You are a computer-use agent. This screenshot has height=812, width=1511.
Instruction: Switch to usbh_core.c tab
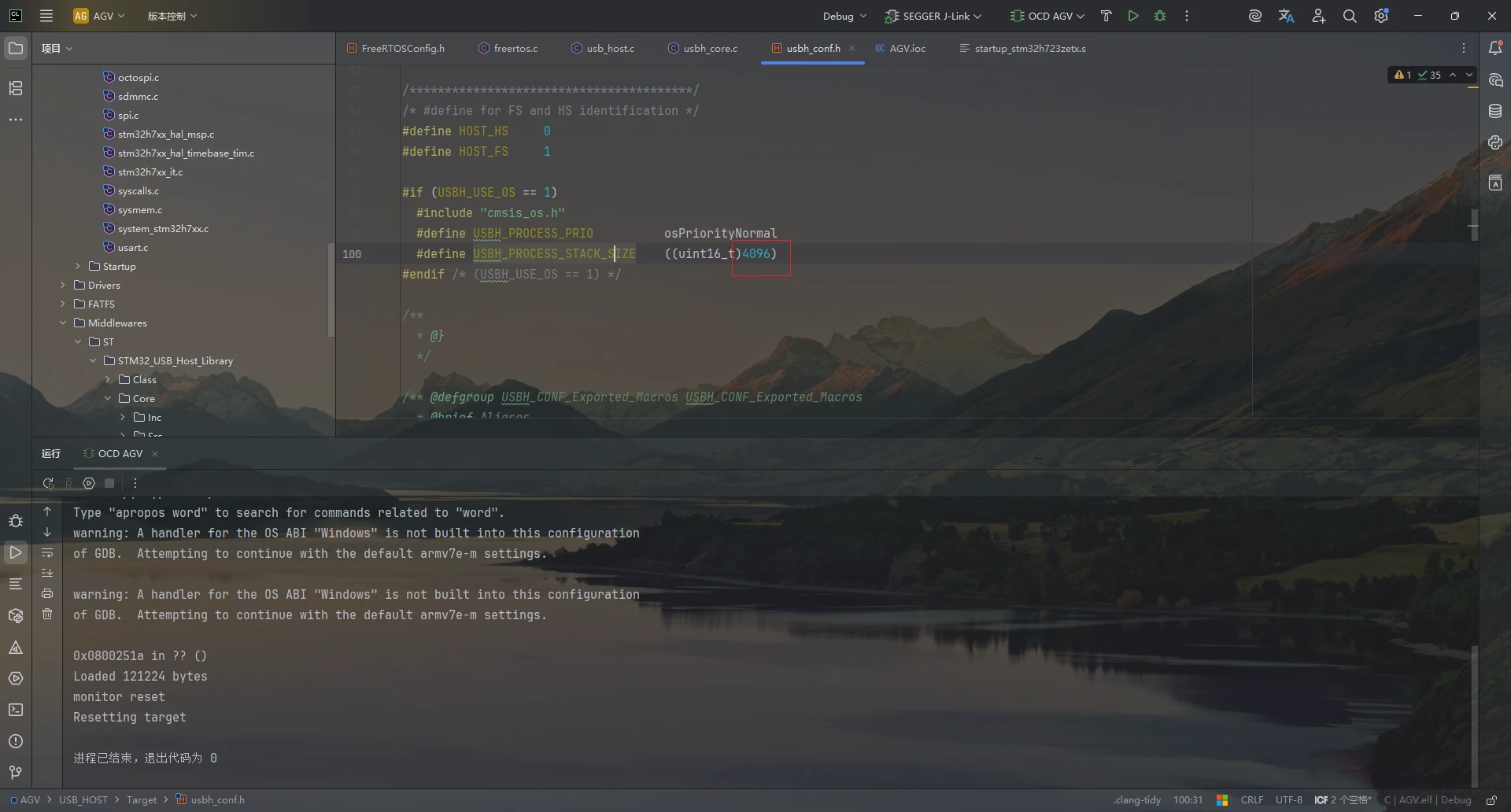702,49
